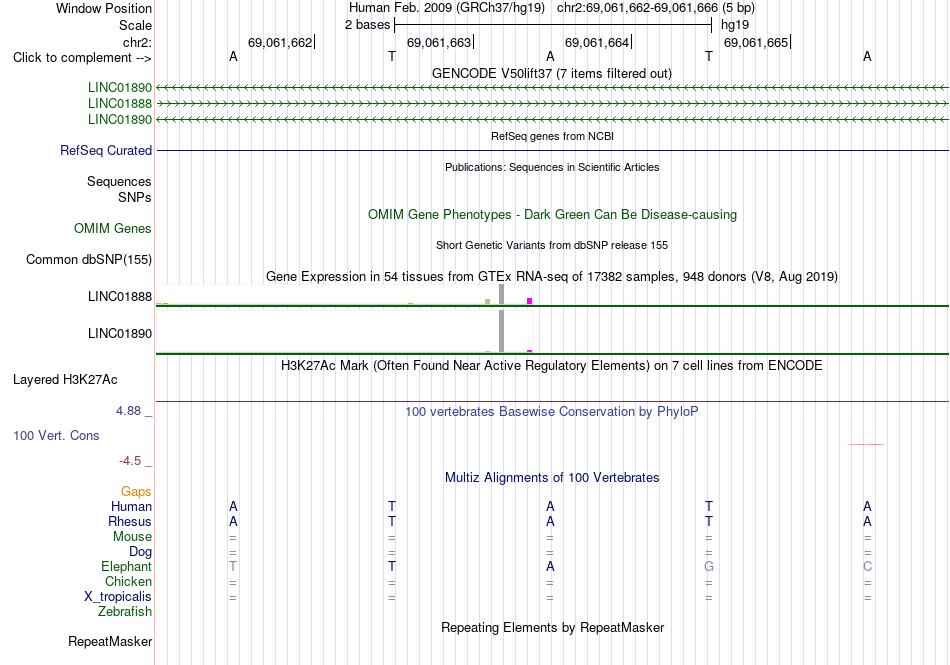
Task: Click the LINC01890 label in the GTEx track
Action: tap(120, 334)
